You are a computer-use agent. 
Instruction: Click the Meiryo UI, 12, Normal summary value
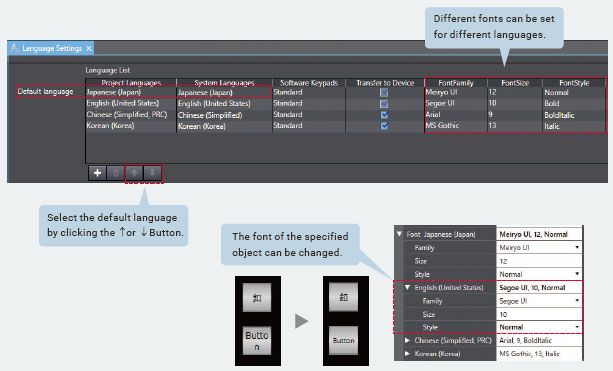pos(539,234)
